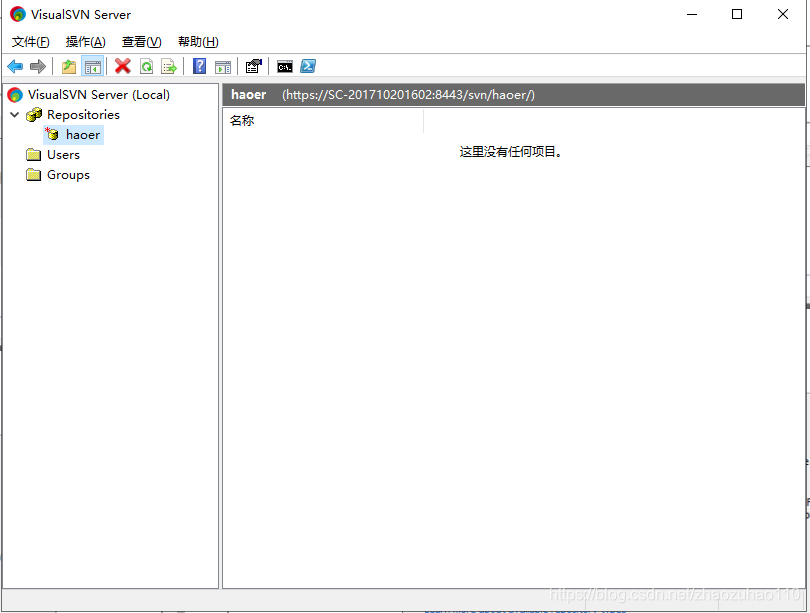810x613 pixels.
Task: Toggle the Show/Hide action pane icon
Action: [x=223, y=66]
